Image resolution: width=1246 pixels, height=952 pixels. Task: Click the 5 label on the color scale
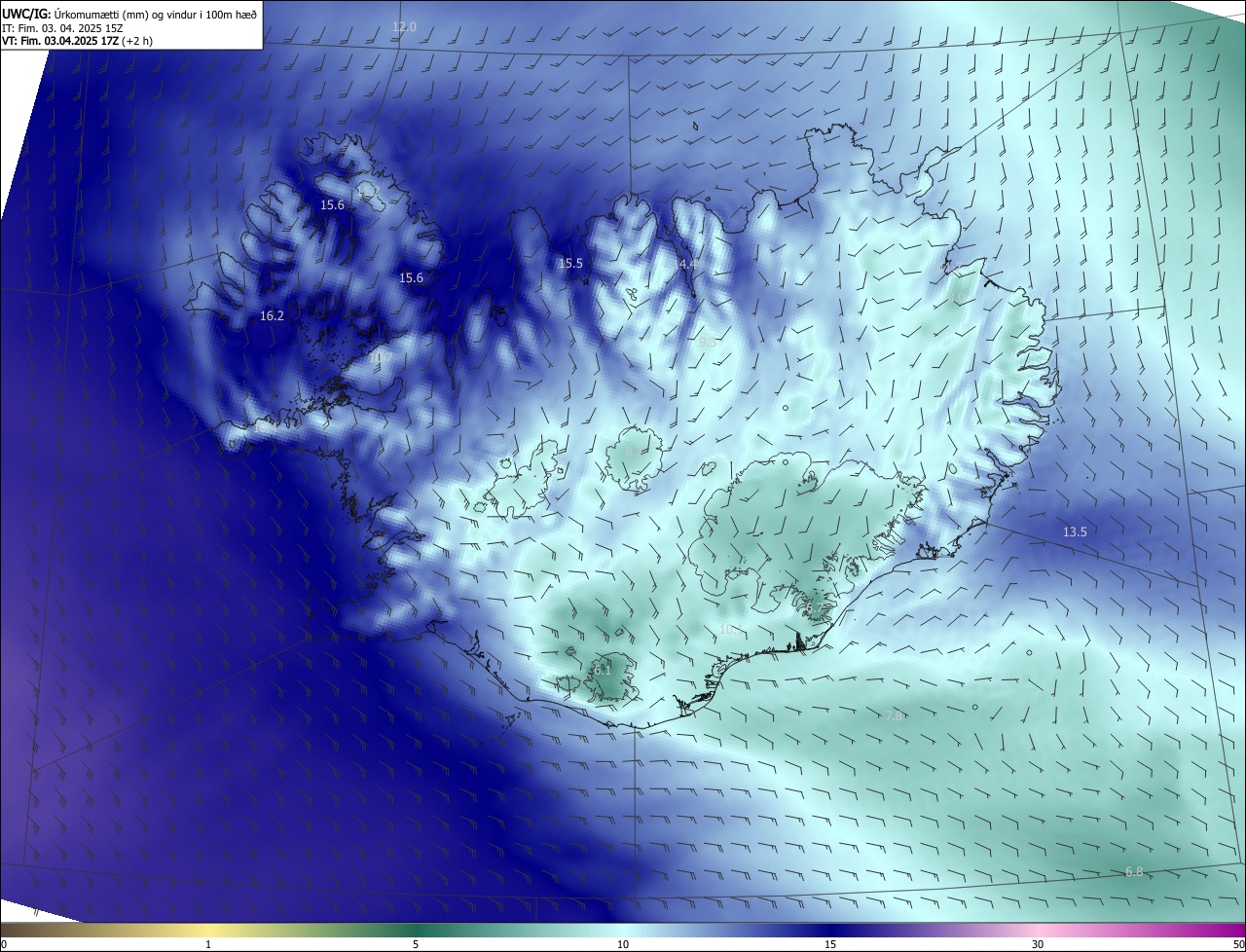point(416,944)
